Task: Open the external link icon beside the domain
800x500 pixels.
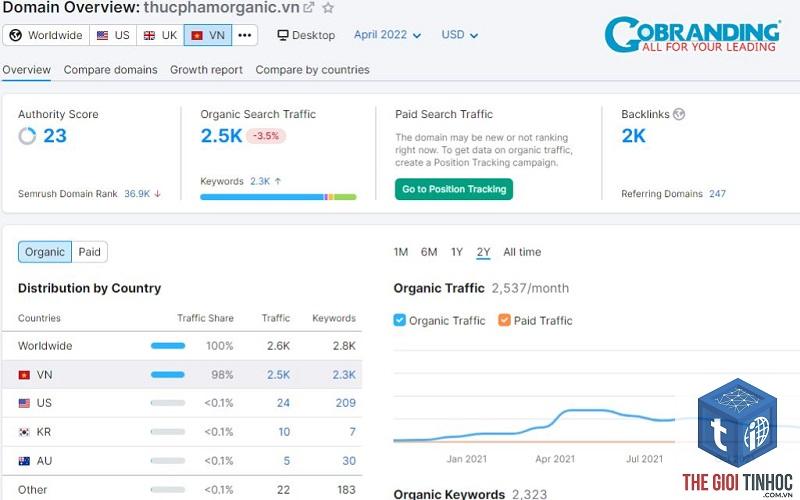Action: [x=309, y=8]
